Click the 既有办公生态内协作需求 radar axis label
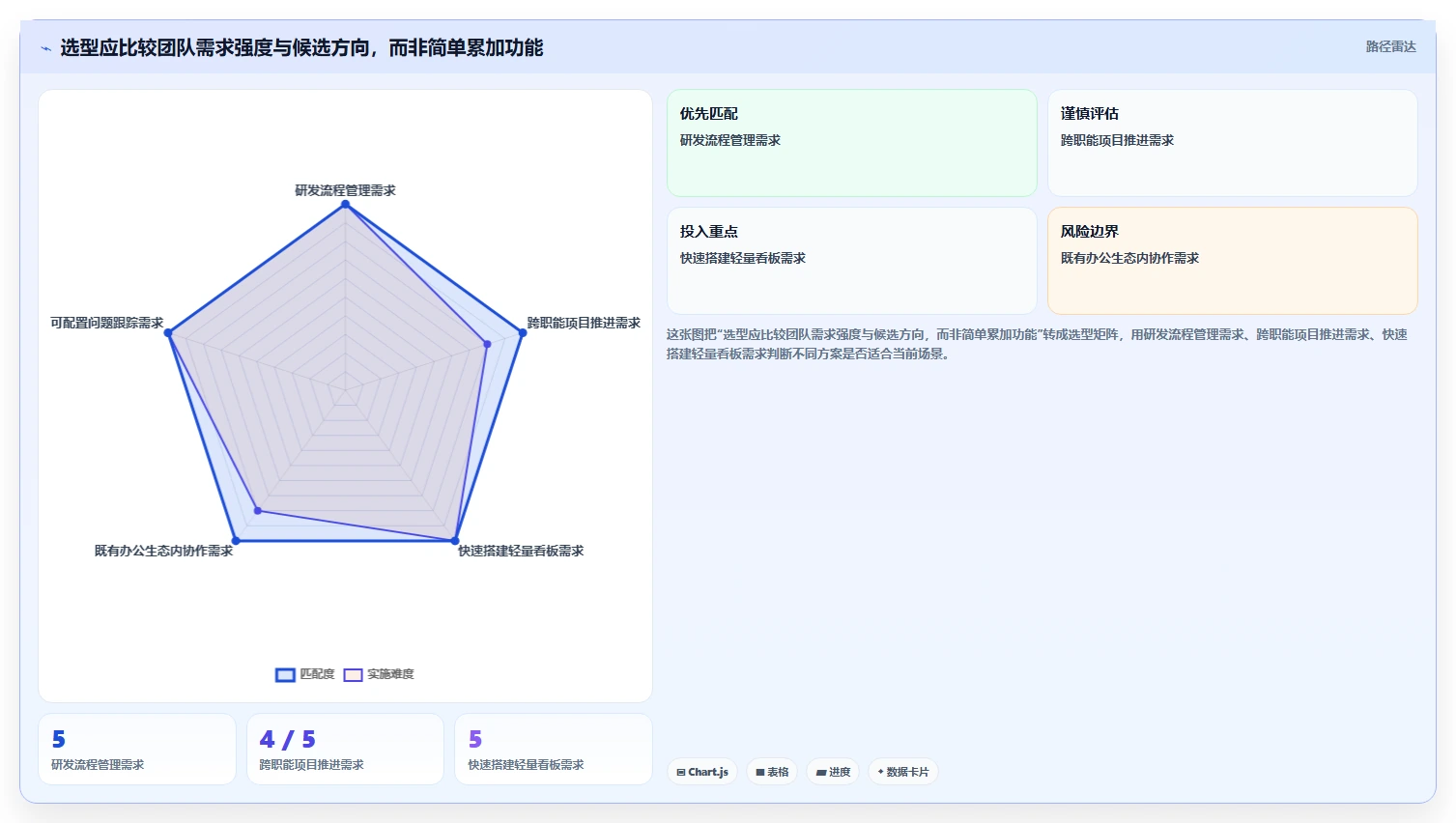 (163, 551)
